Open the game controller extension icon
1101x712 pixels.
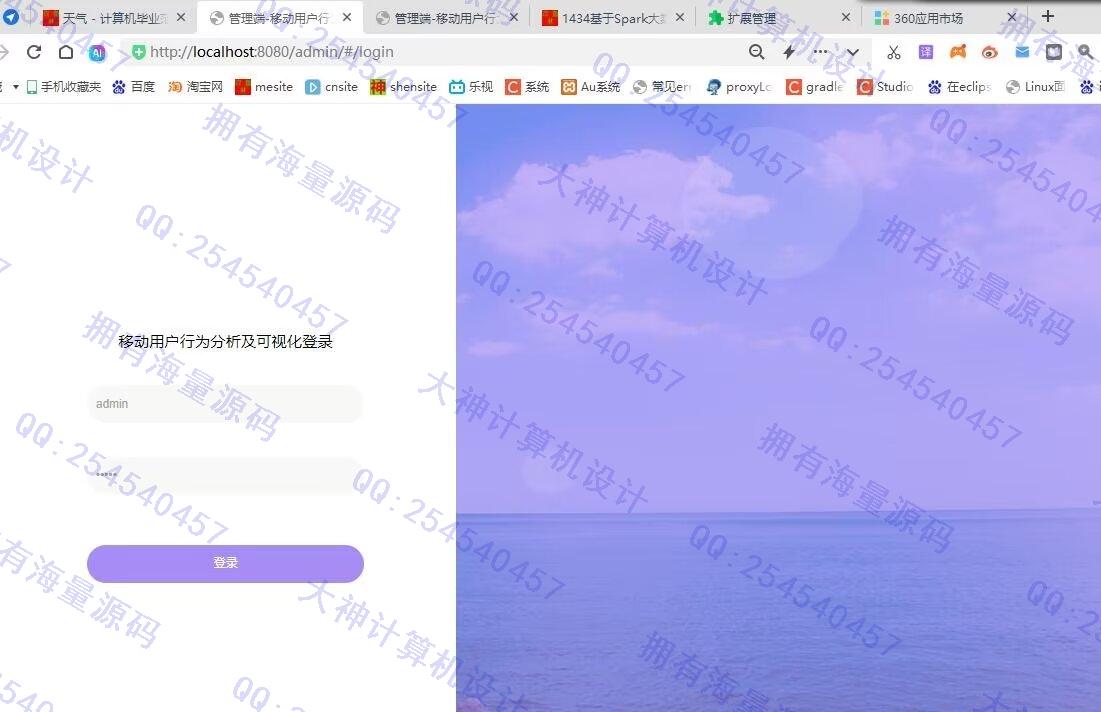(x=958, y=52)
